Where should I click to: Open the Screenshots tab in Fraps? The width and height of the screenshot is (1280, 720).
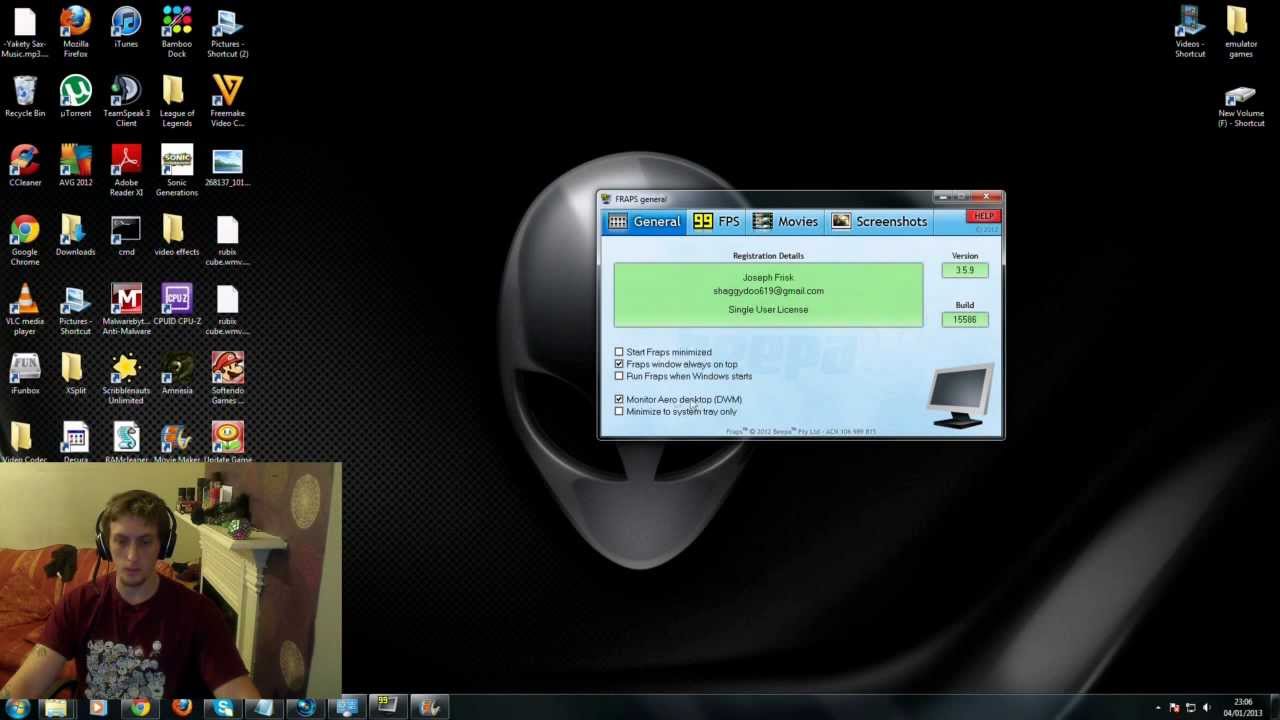click(x=879, y=222)
